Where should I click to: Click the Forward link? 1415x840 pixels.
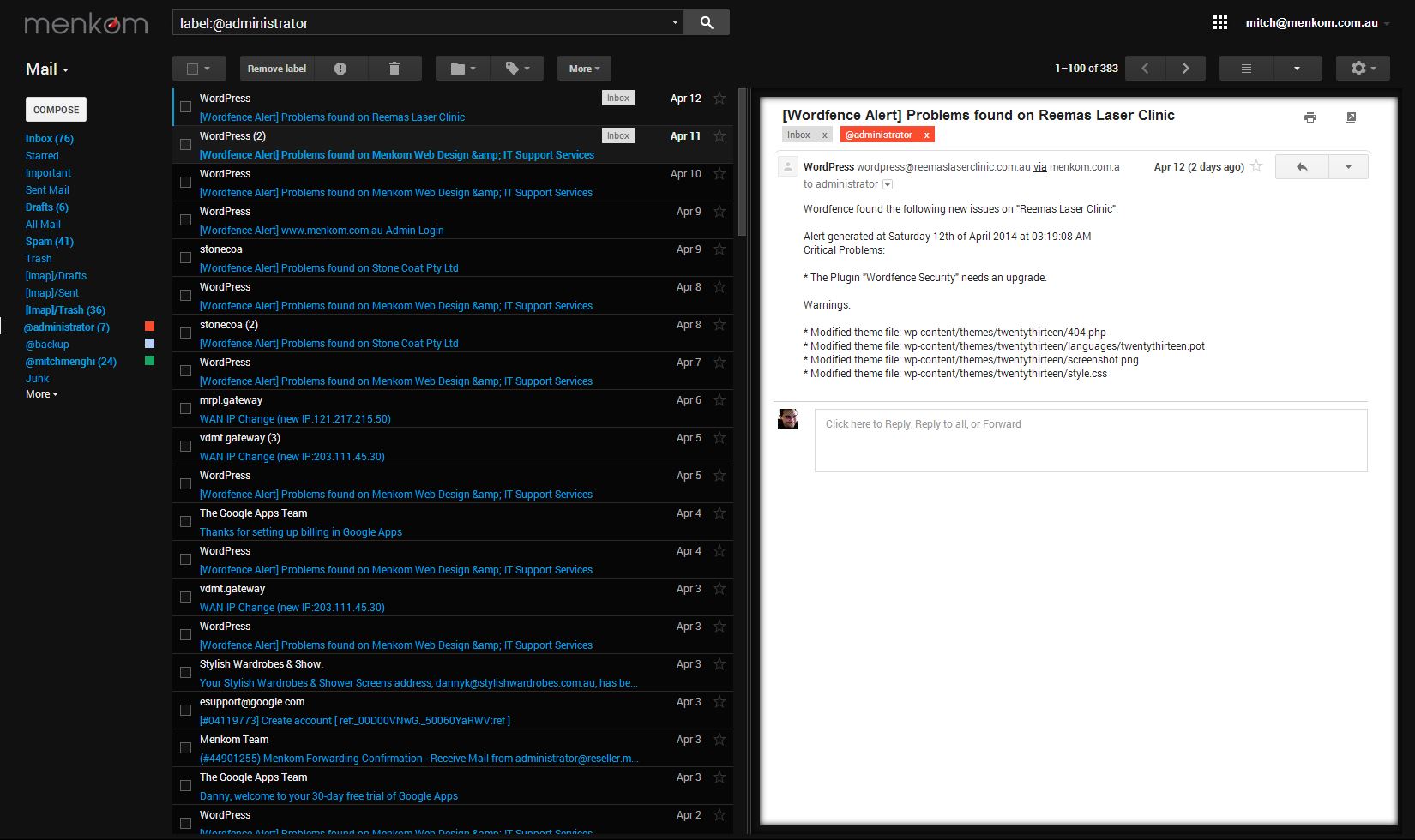coord(1002,424)
